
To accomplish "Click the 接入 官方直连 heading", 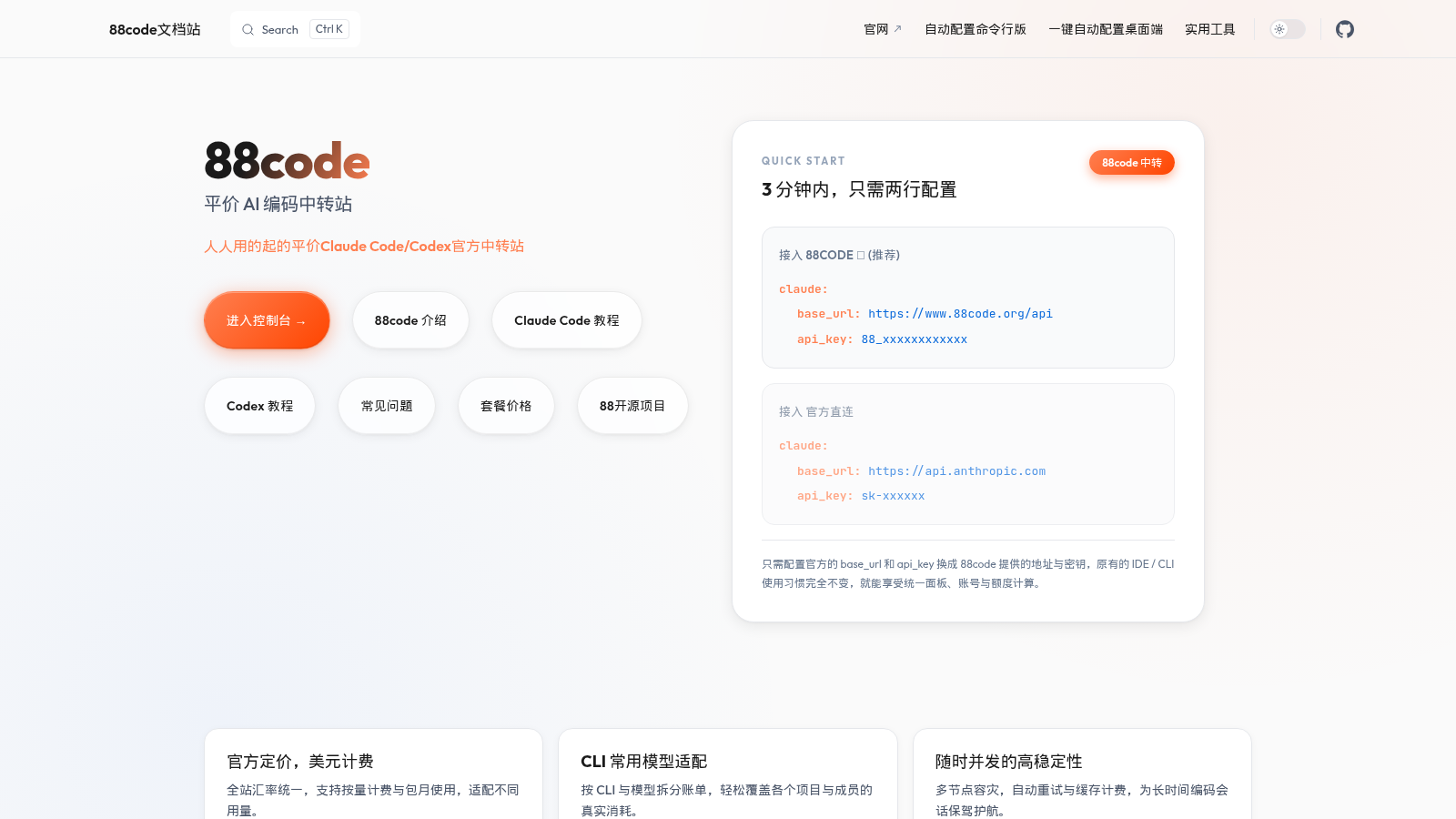I will 815,411.
